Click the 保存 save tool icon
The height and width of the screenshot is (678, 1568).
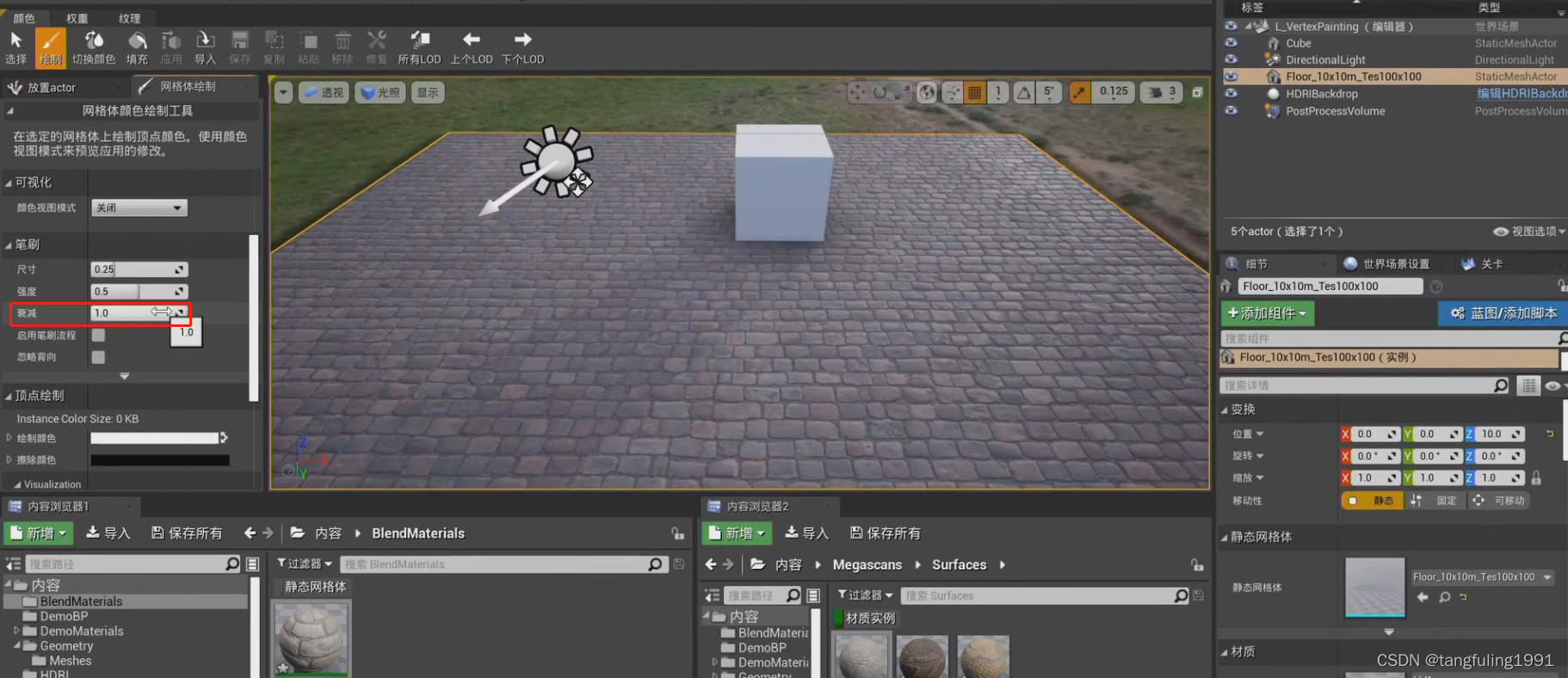(239, 47)
